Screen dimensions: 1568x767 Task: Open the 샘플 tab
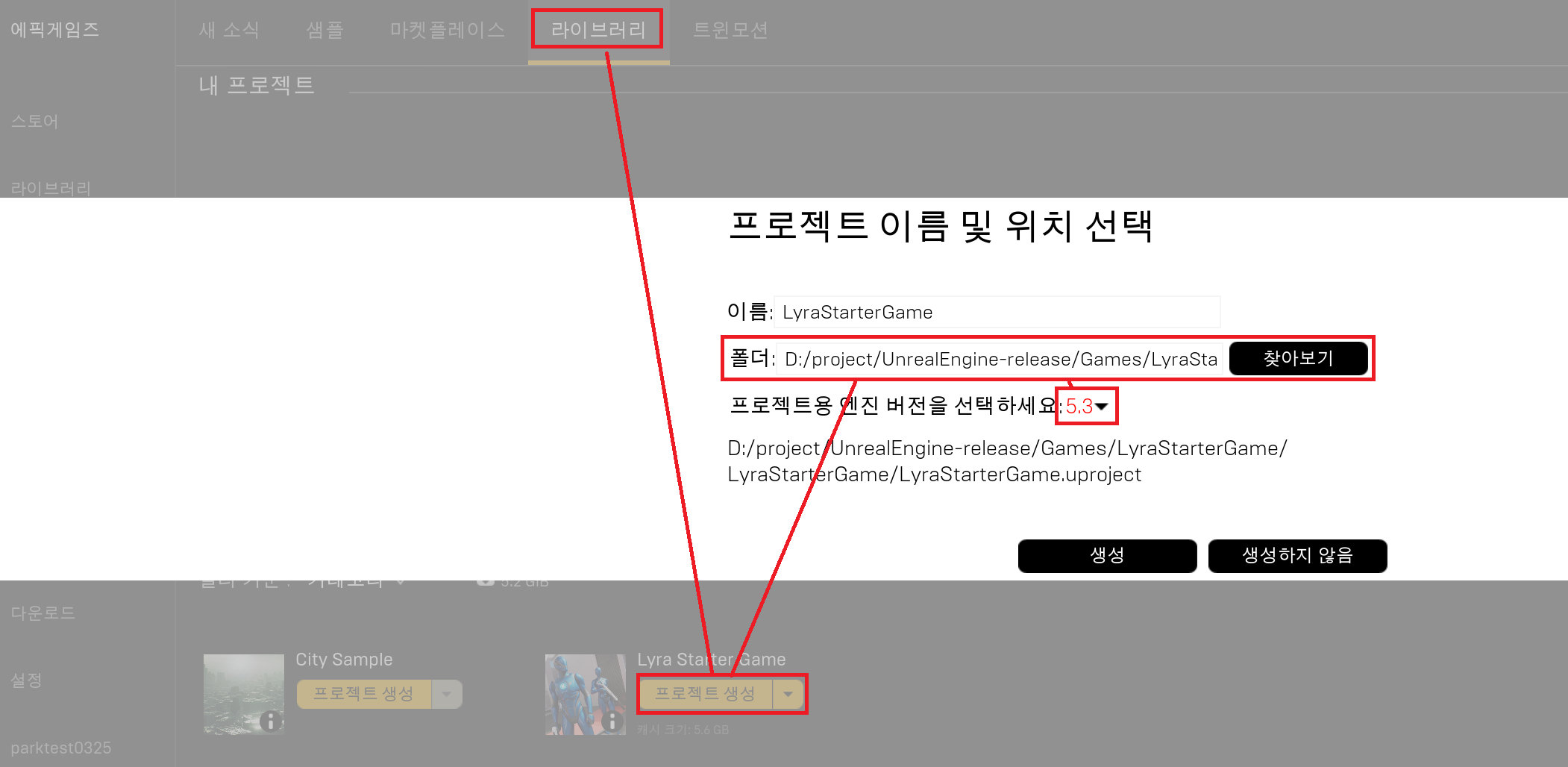[324, 30]
